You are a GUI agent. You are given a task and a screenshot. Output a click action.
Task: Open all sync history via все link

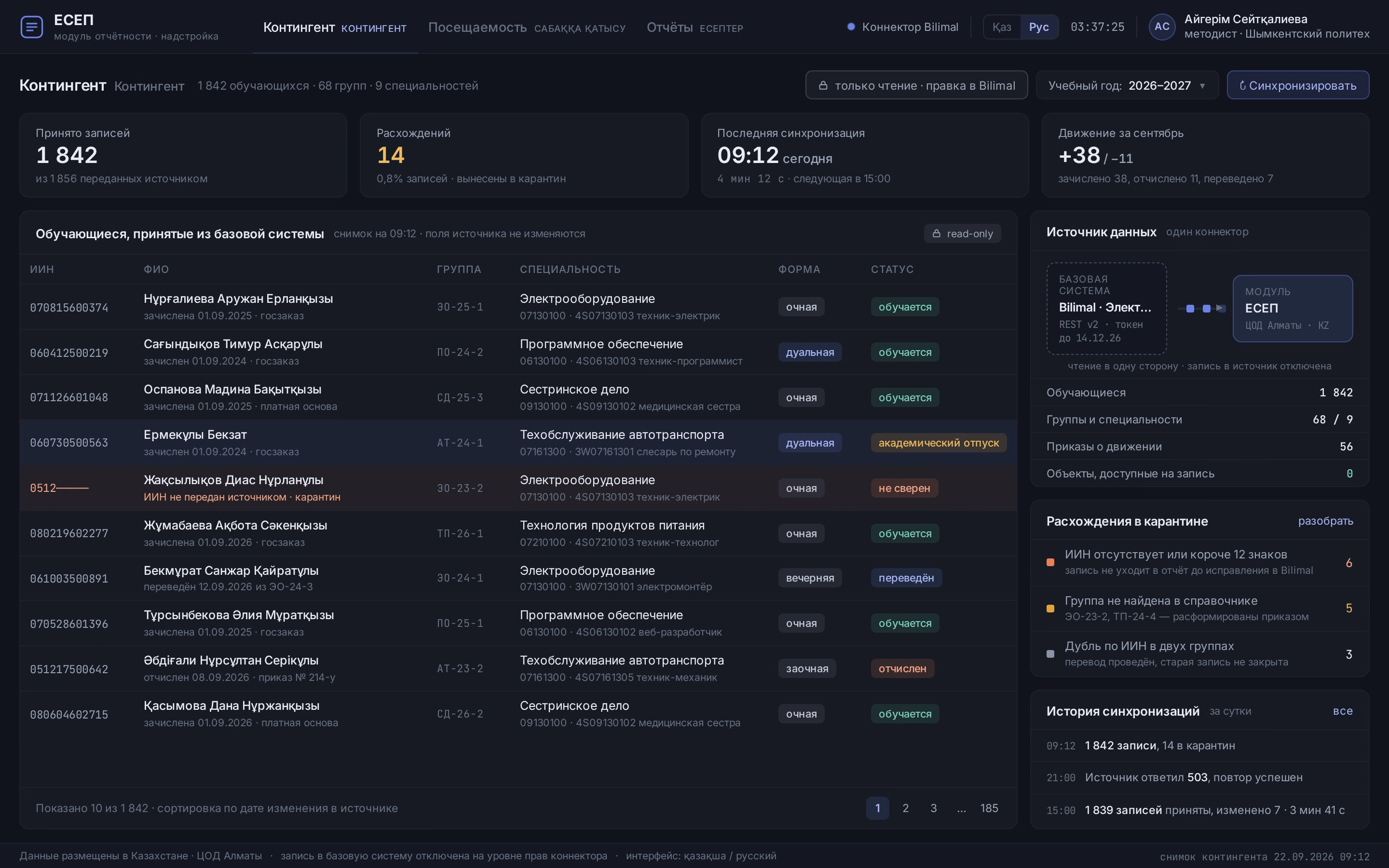[1343, 711]
